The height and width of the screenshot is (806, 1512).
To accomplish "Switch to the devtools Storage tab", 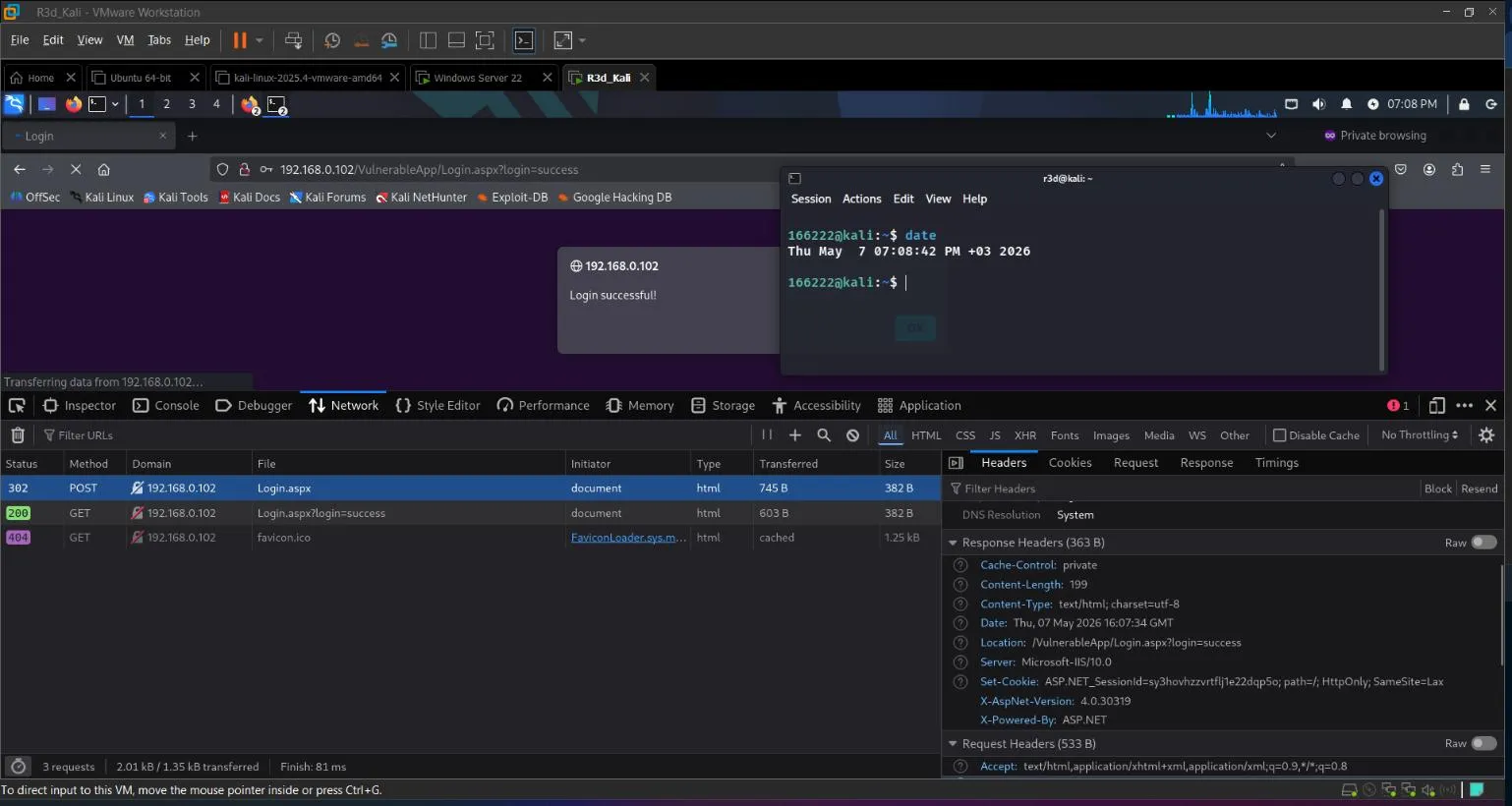I will (723, 405).
